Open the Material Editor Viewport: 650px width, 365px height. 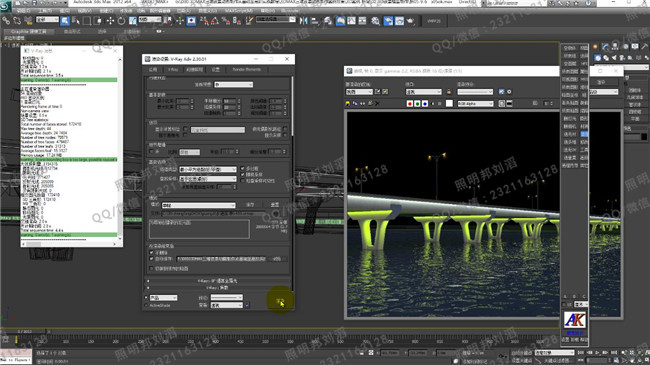(375, 20)
